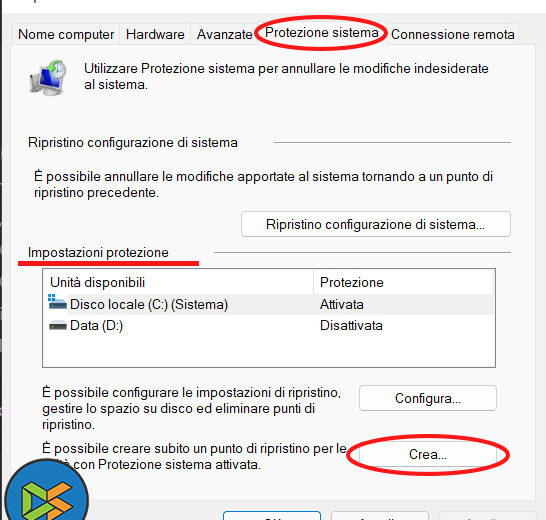Click the Attivata status for drive C
The image size is (546, 520).
coord(342,304)
